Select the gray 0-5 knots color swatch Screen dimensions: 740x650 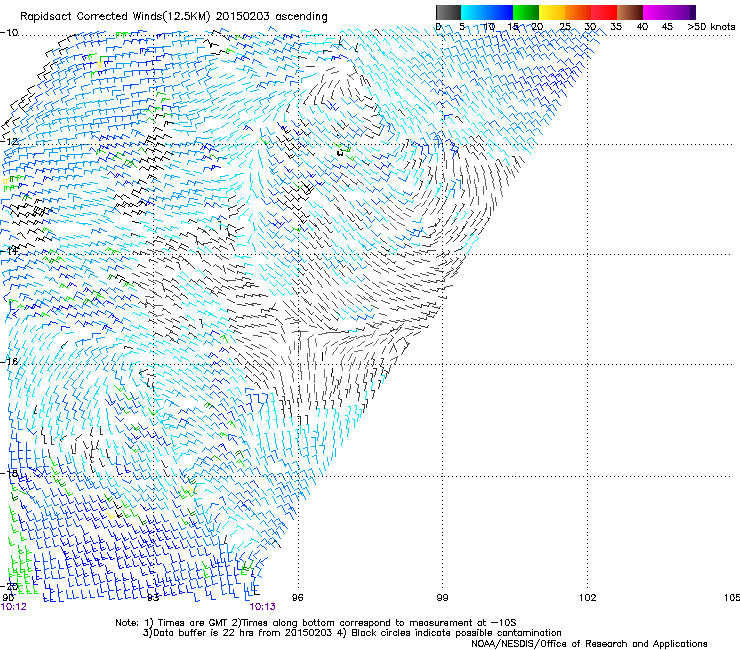tap(448, 12)
